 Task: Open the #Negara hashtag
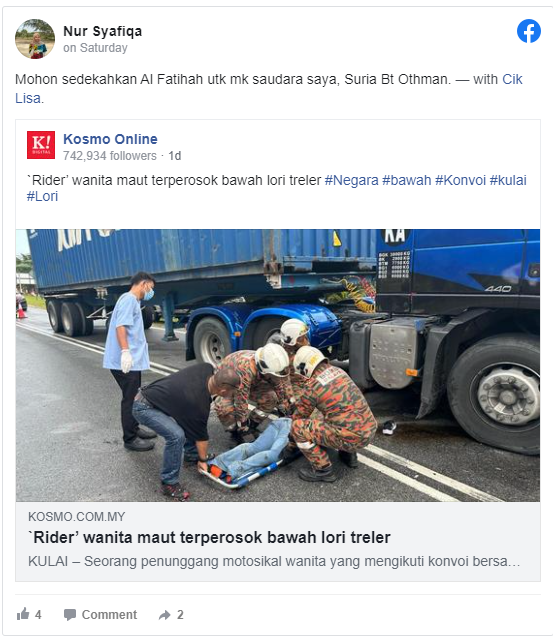point(352,180)
